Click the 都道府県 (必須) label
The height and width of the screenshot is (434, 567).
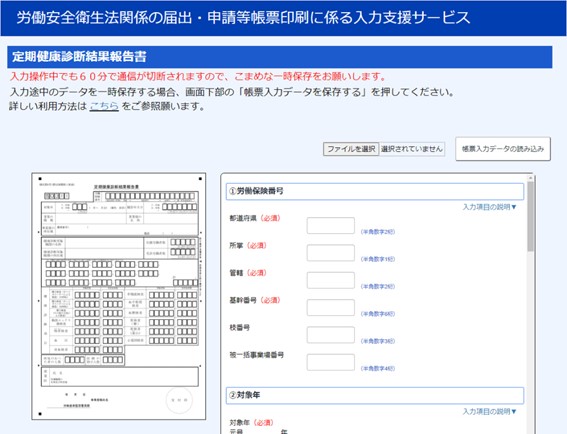pos(255,218)
